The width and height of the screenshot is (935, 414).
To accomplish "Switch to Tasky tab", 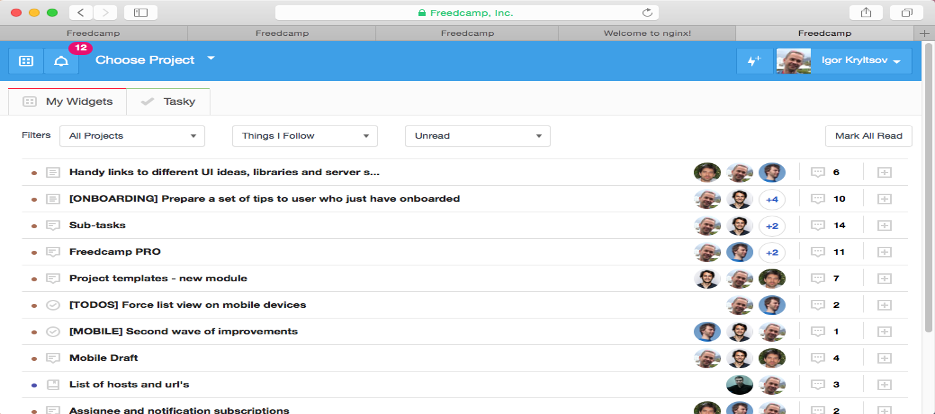I will coord(168,101).
